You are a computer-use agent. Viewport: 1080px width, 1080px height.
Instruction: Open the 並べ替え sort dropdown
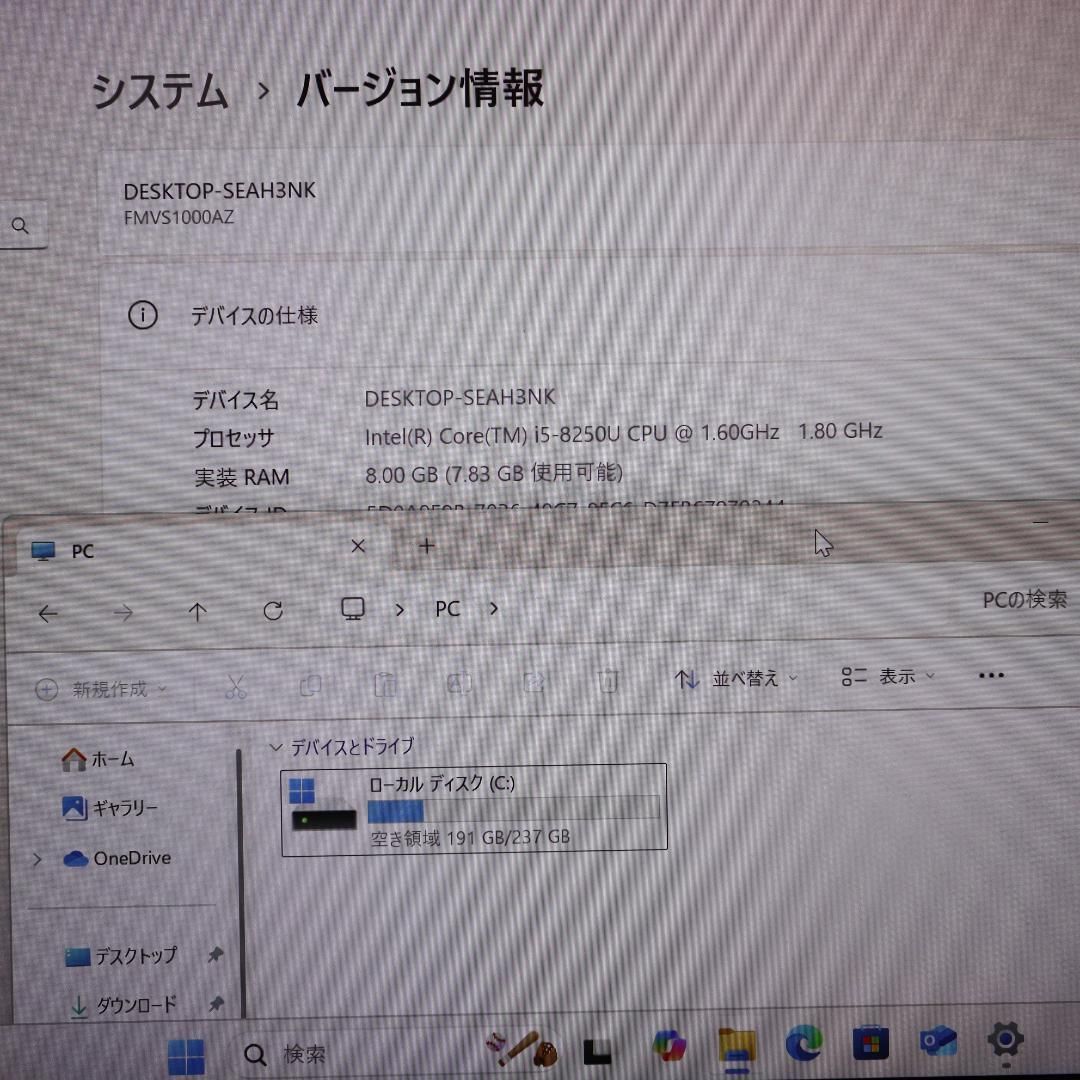point(742,679)
